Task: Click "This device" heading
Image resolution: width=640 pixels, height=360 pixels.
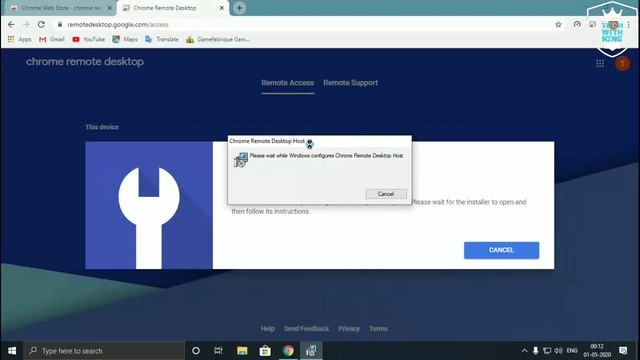Action: click(x=102, y=127)
